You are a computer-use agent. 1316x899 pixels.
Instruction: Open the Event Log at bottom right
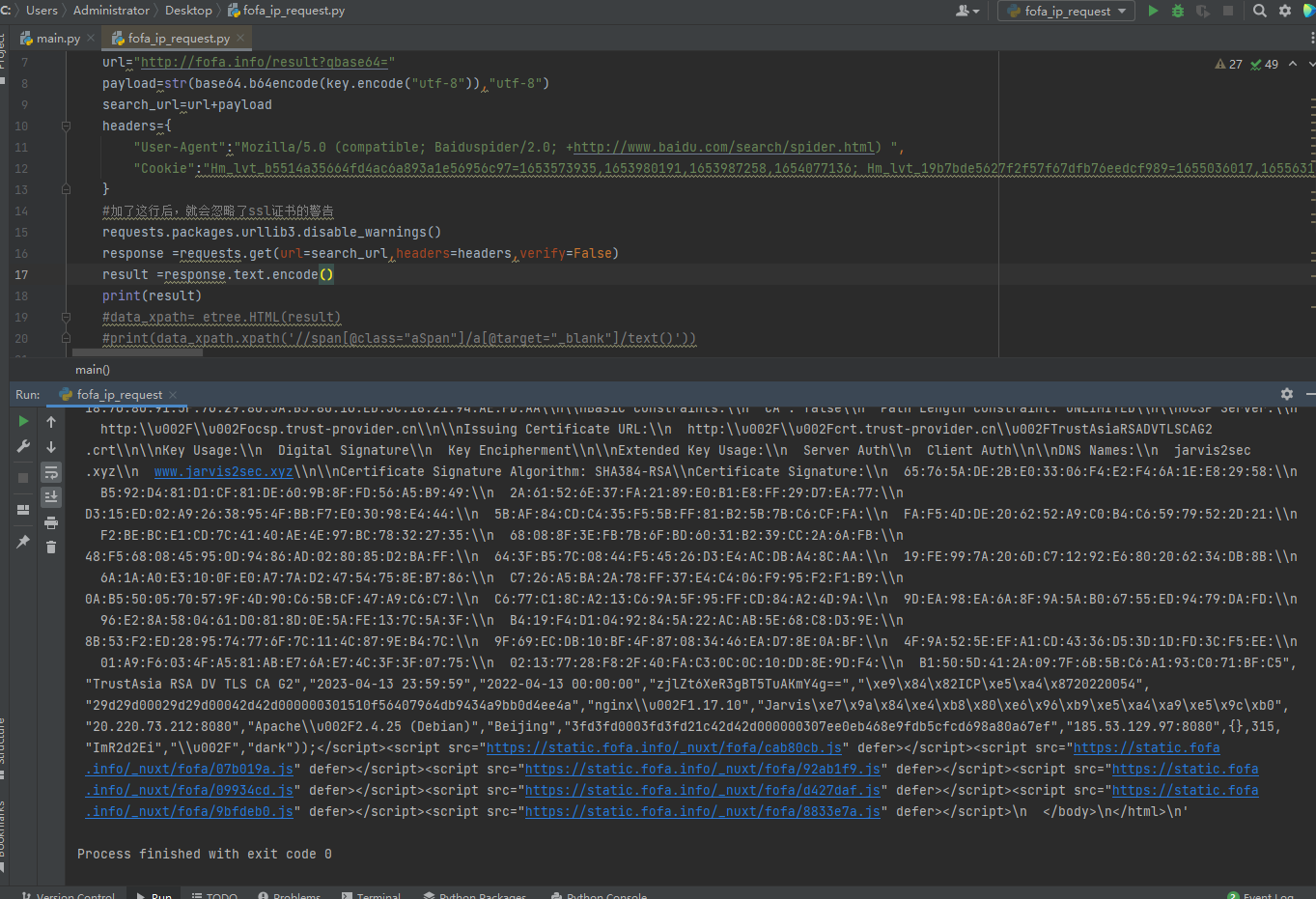click(x=1260, y=894)
